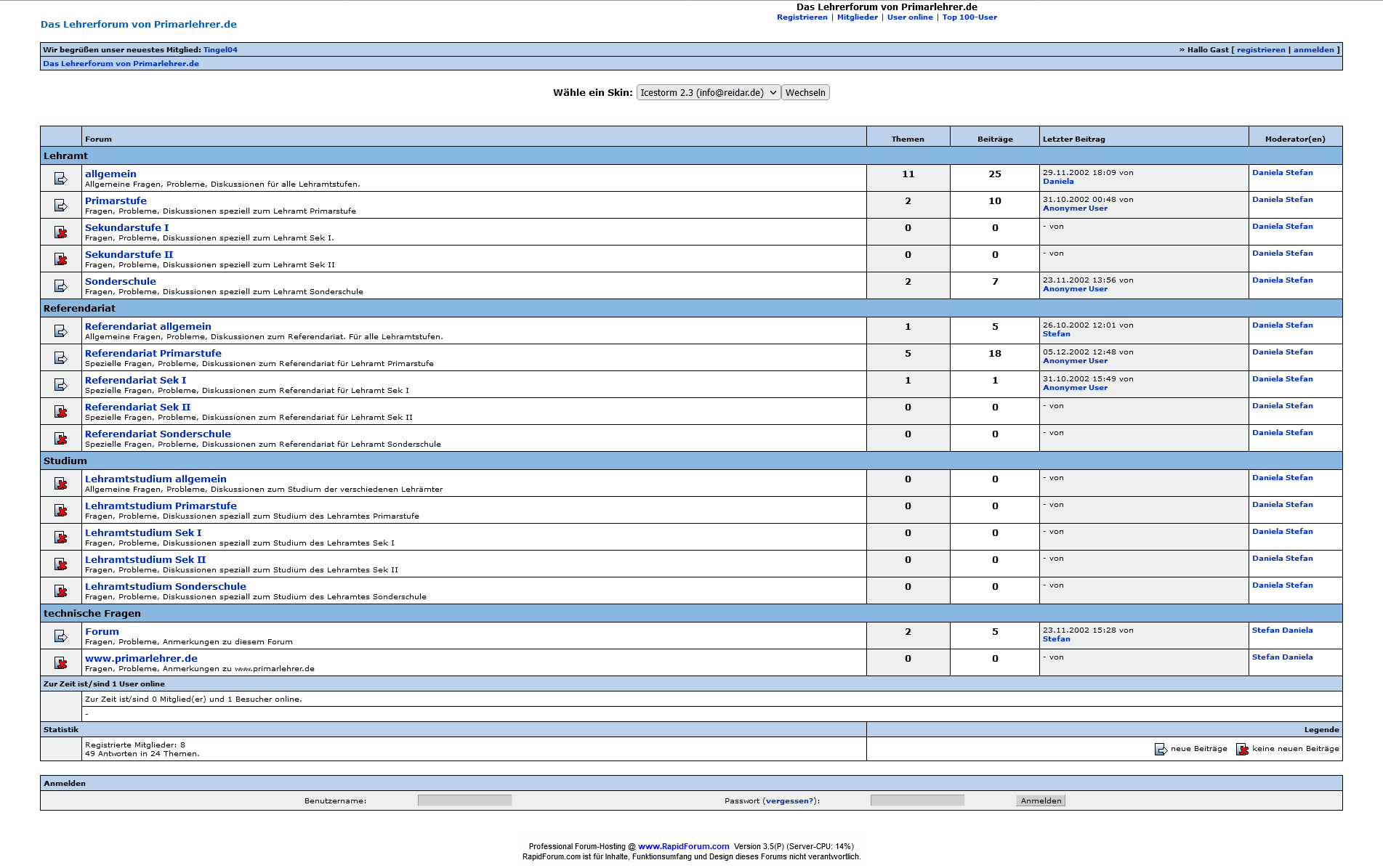The image size is (1383, 868).
Task: Click the icon beside Lehramtstudium allgemein
Action: (61, 484)
